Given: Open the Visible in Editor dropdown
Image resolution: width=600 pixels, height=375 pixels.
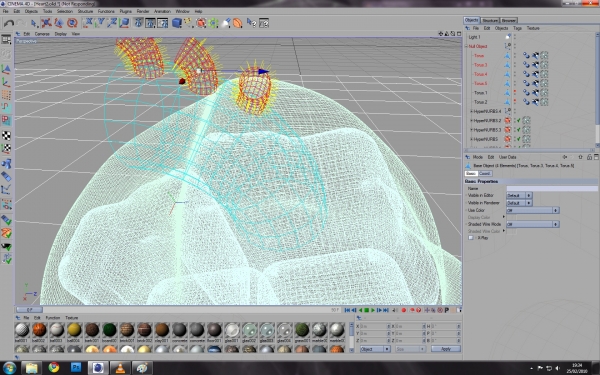Looking at the screenshot, I should (519, 195).
